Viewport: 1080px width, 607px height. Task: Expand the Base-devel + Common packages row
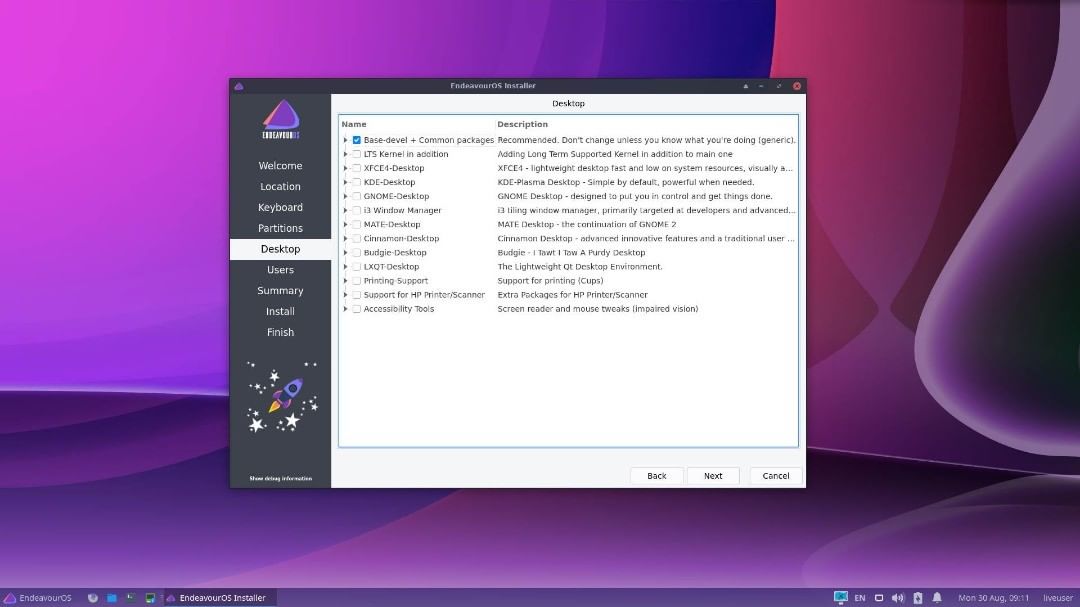(346, 140)
